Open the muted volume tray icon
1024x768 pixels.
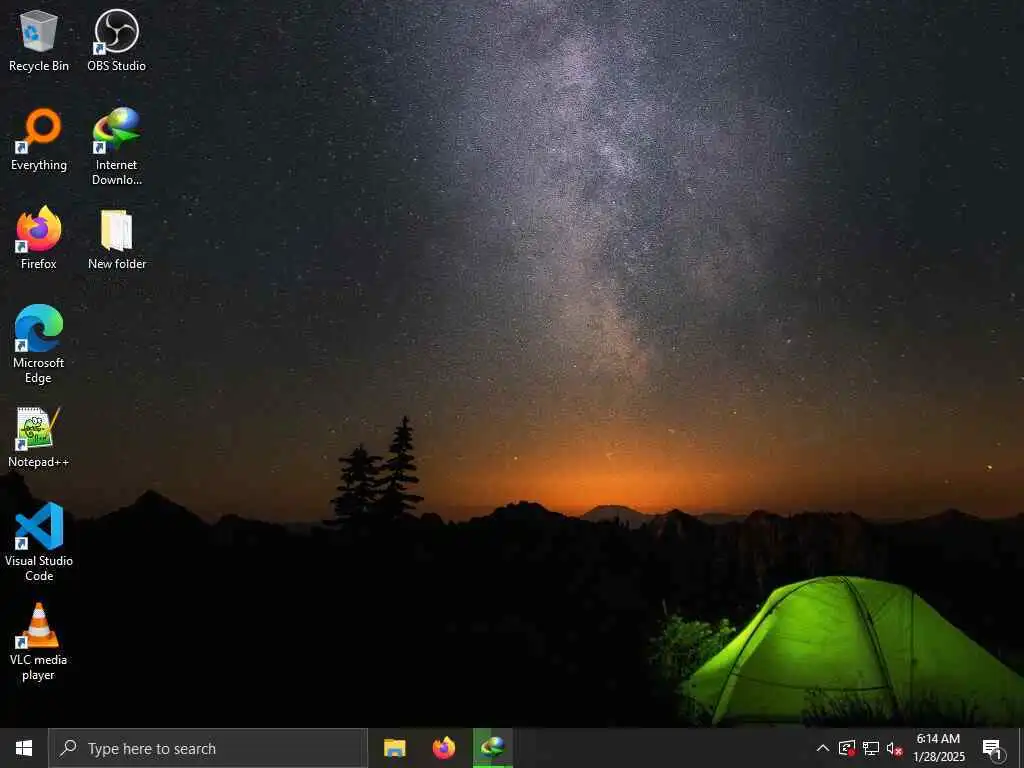coord(894,748)
